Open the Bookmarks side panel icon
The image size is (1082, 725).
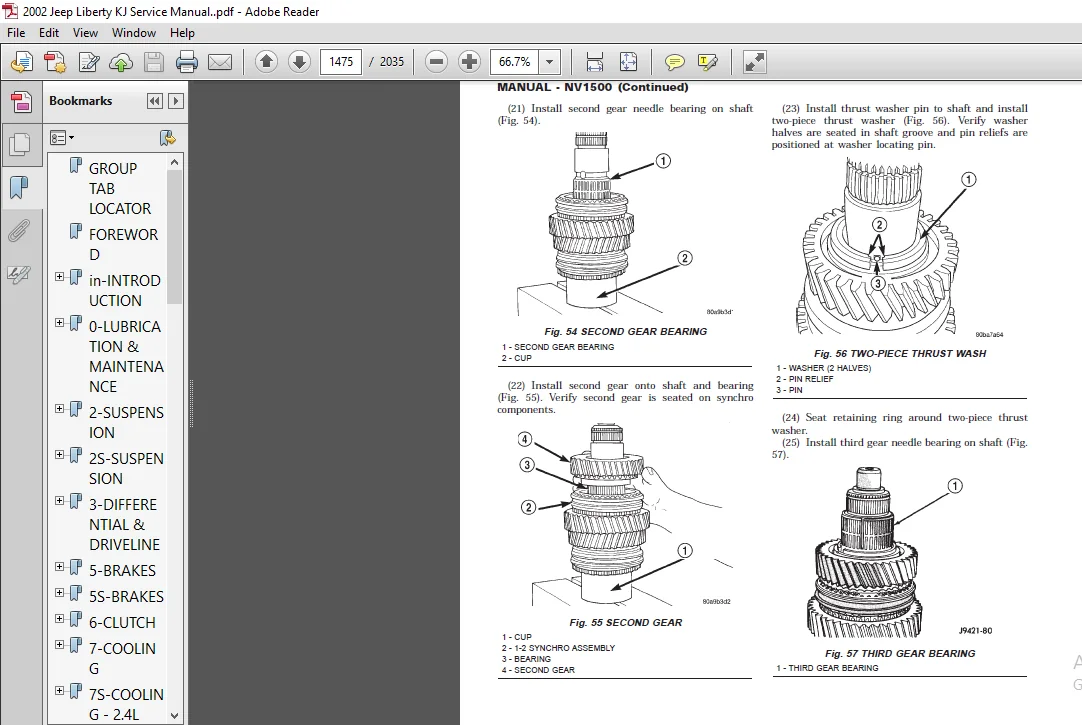(x=19, y=187)
